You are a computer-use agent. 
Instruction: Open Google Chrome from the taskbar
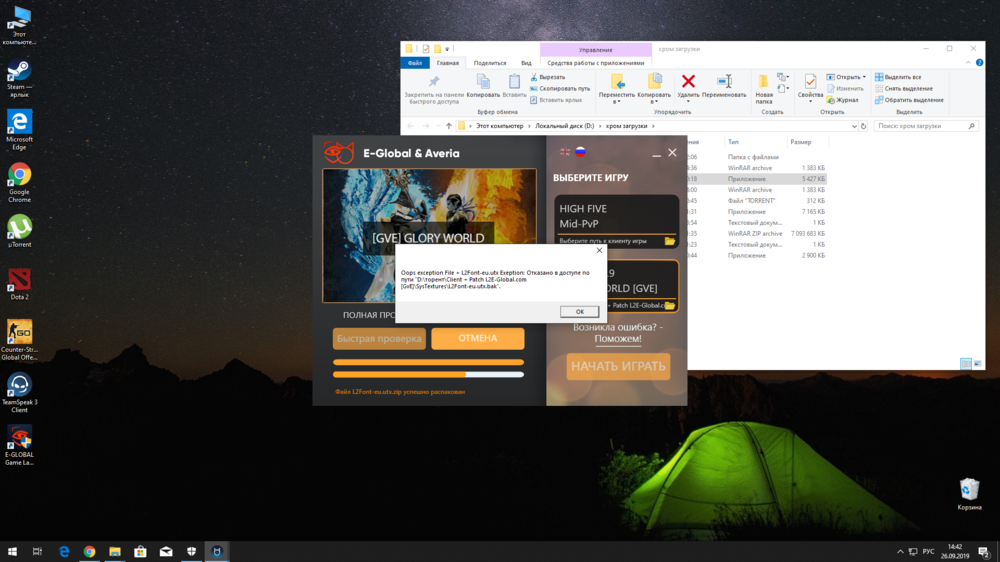pyautogui.click(x=89, y=551)
